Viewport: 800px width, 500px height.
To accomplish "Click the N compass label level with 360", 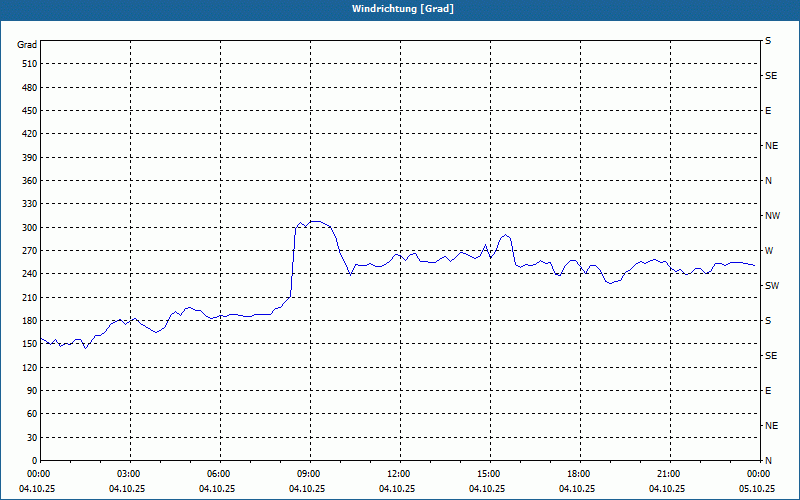I will click(x=768, y=181).
